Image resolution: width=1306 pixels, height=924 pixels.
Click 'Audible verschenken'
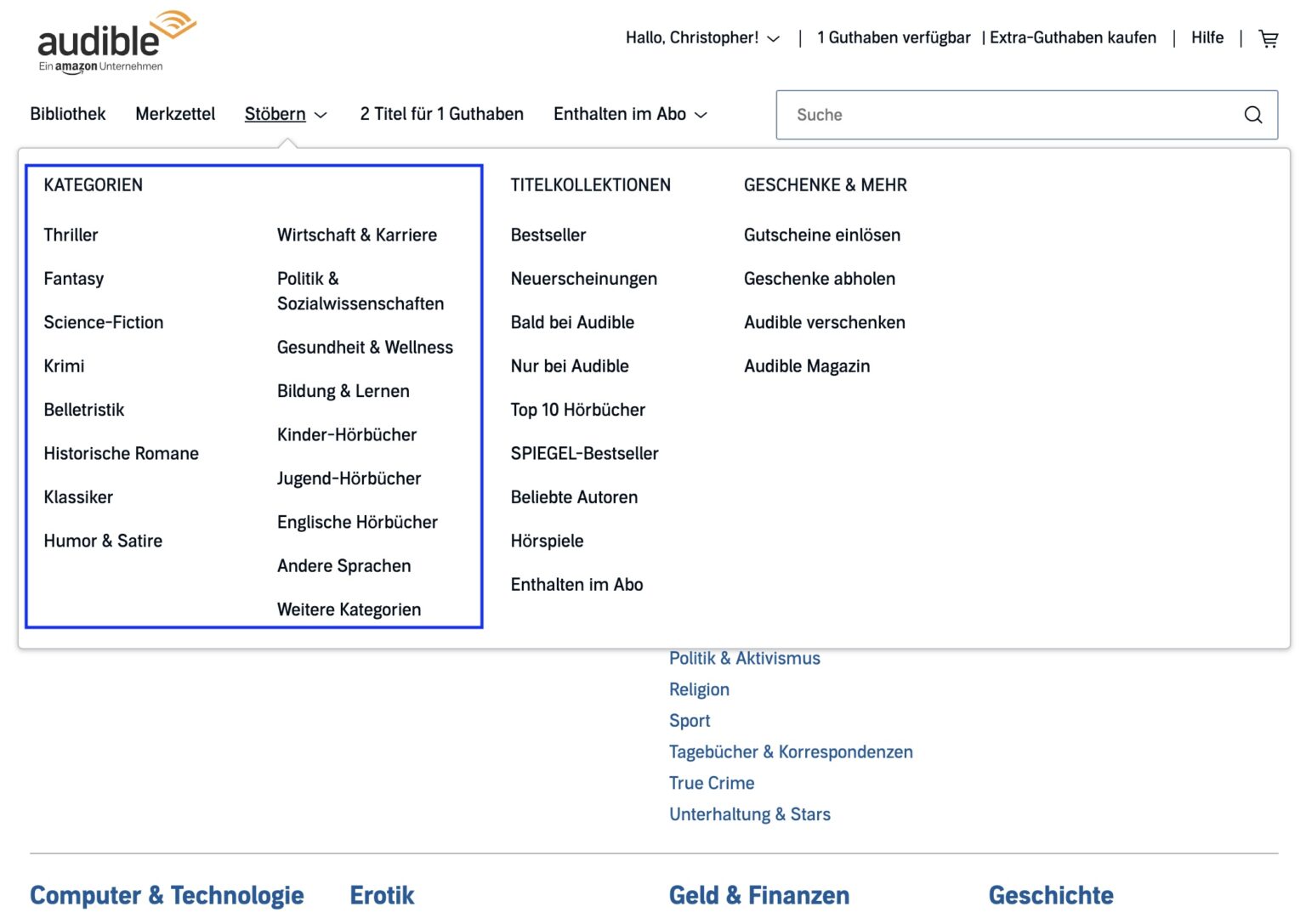(x=824, y=322)
